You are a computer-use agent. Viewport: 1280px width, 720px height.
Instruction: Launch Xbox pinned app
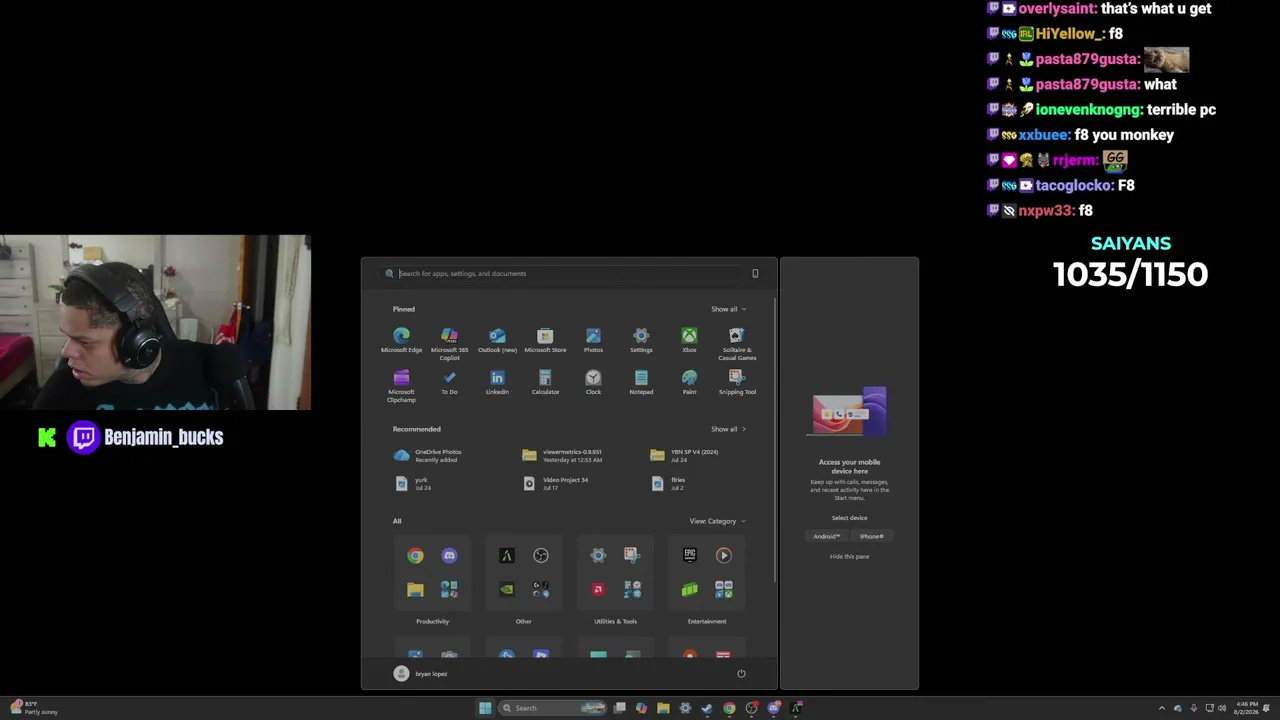tap(689, 340)
